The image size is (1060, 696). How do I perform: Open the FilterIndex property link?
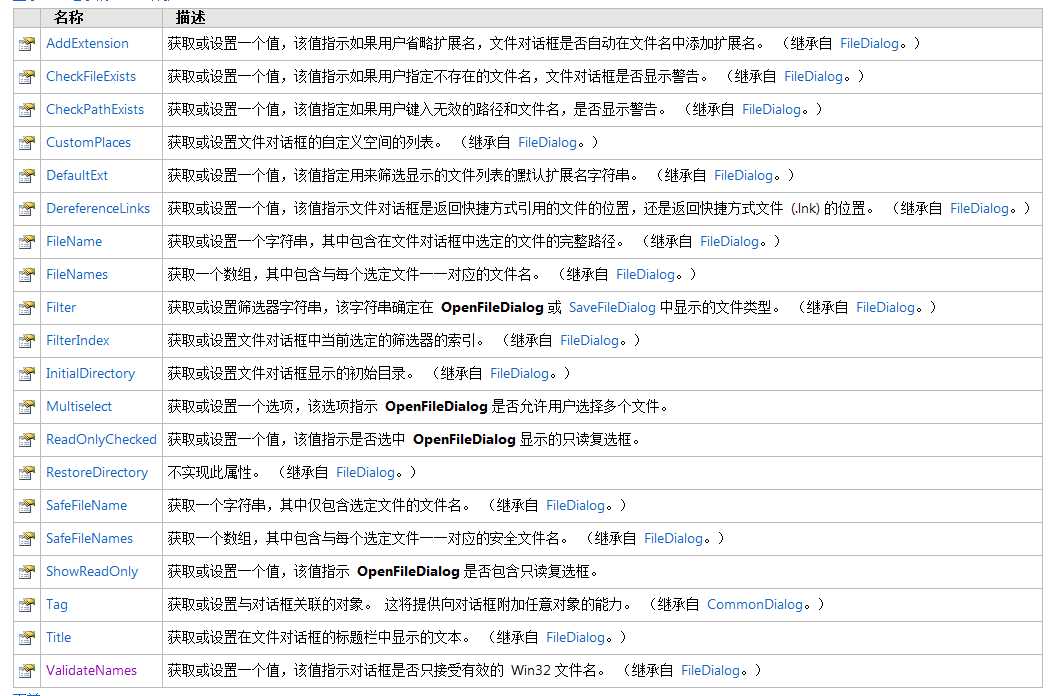tap(77, 341)
